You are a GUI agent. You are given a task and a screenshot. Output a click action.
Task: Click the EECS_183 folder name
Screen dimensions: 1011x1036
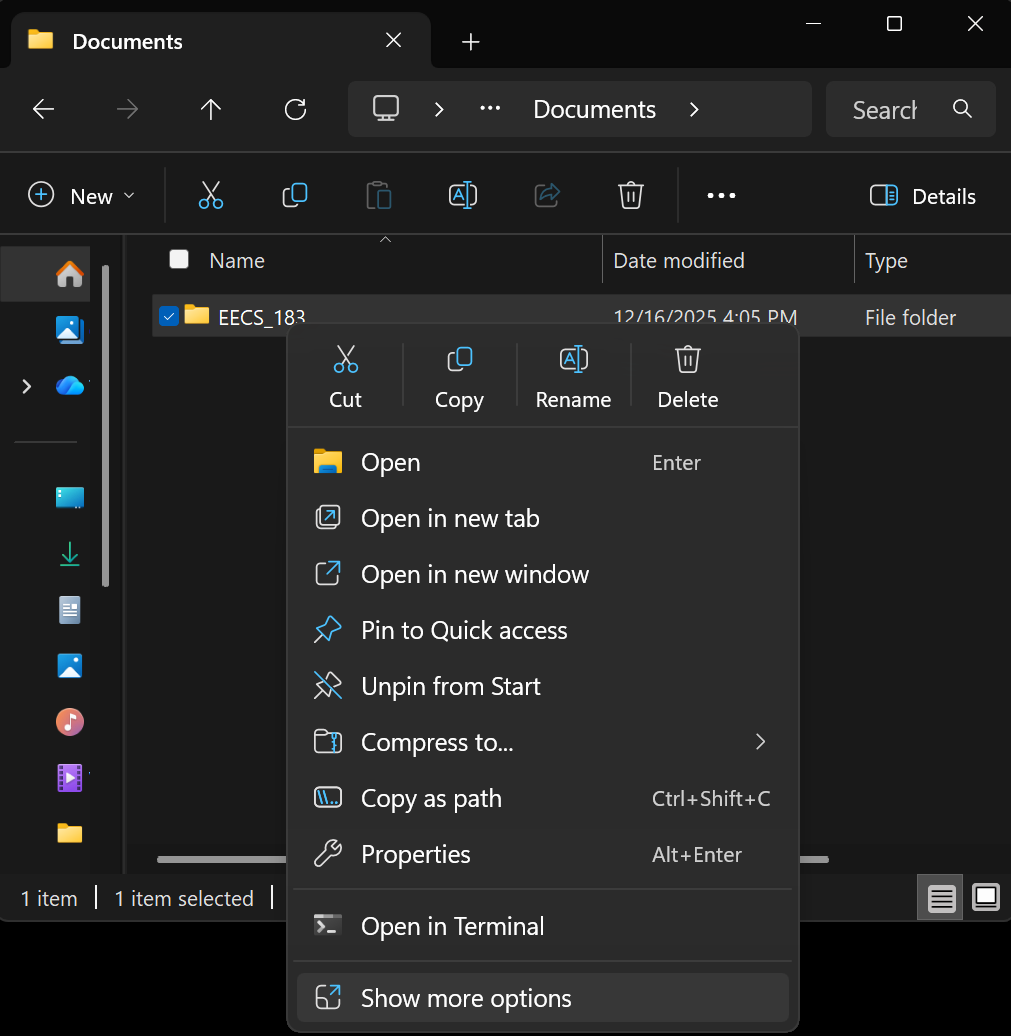pos(262,317)
